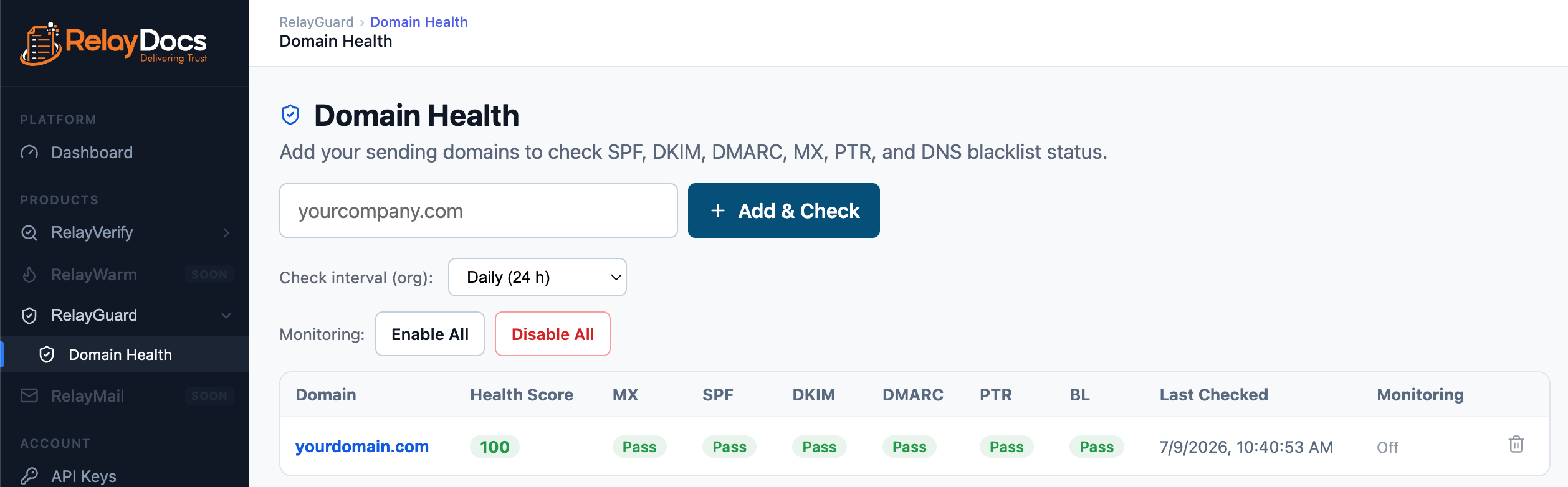Click the API Keys key icon

pos(29,476)
